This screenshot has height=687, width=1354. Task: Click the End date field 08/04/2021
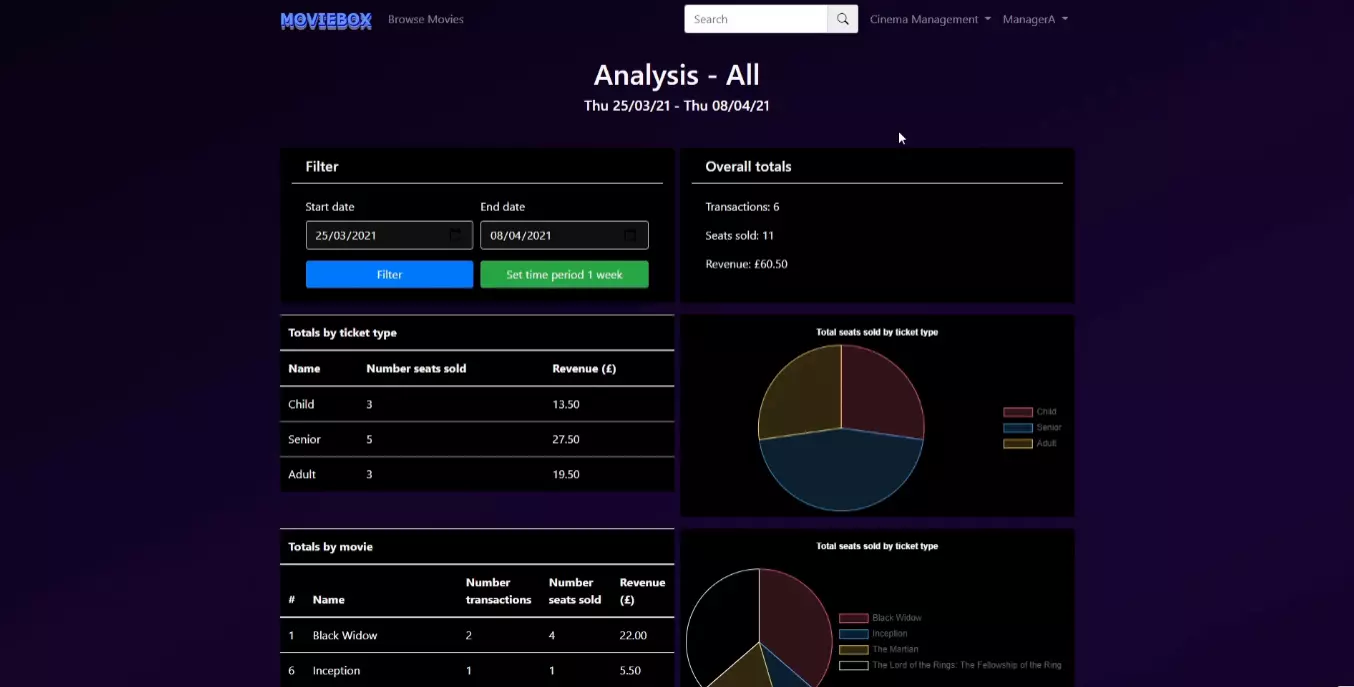coord(564,235)
